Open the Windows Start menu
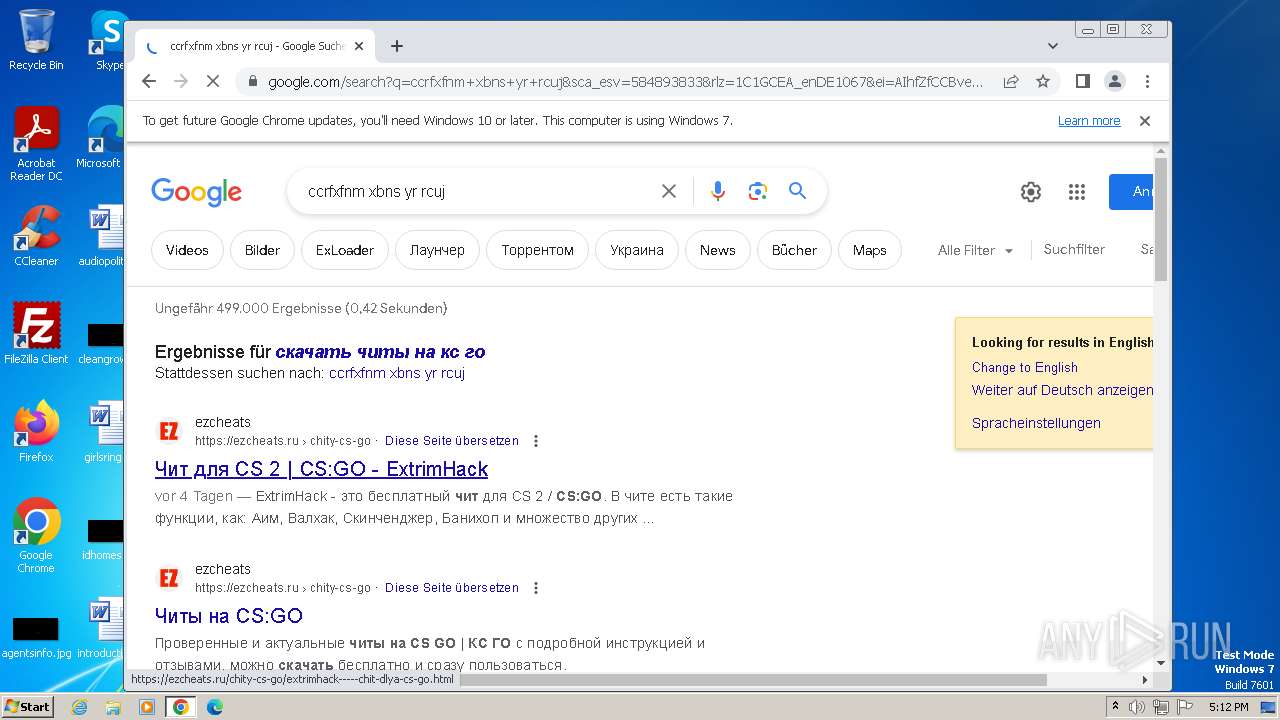The width and height of the screenshot is (1280, 720). click(27, 706)
